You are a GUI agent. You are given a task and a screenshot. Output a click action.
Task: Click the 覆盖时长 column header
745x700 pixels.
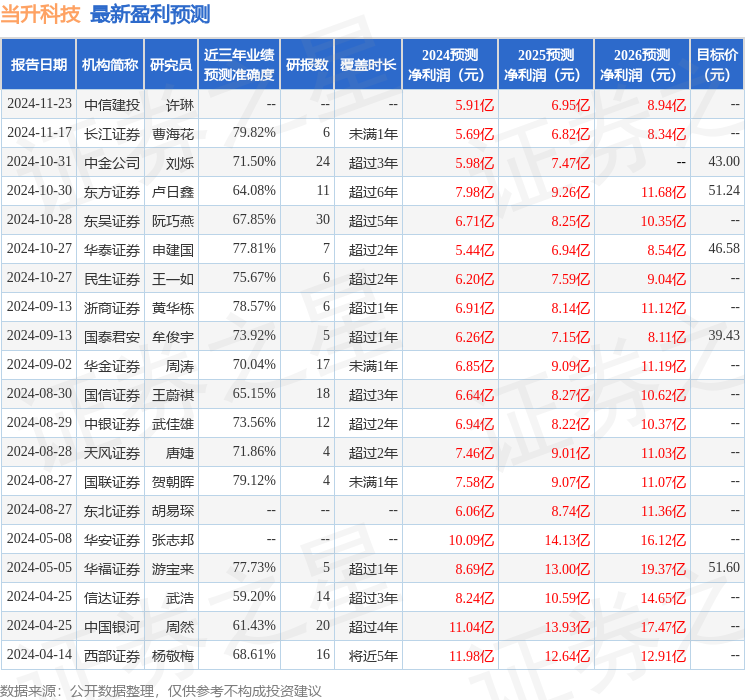368,64
